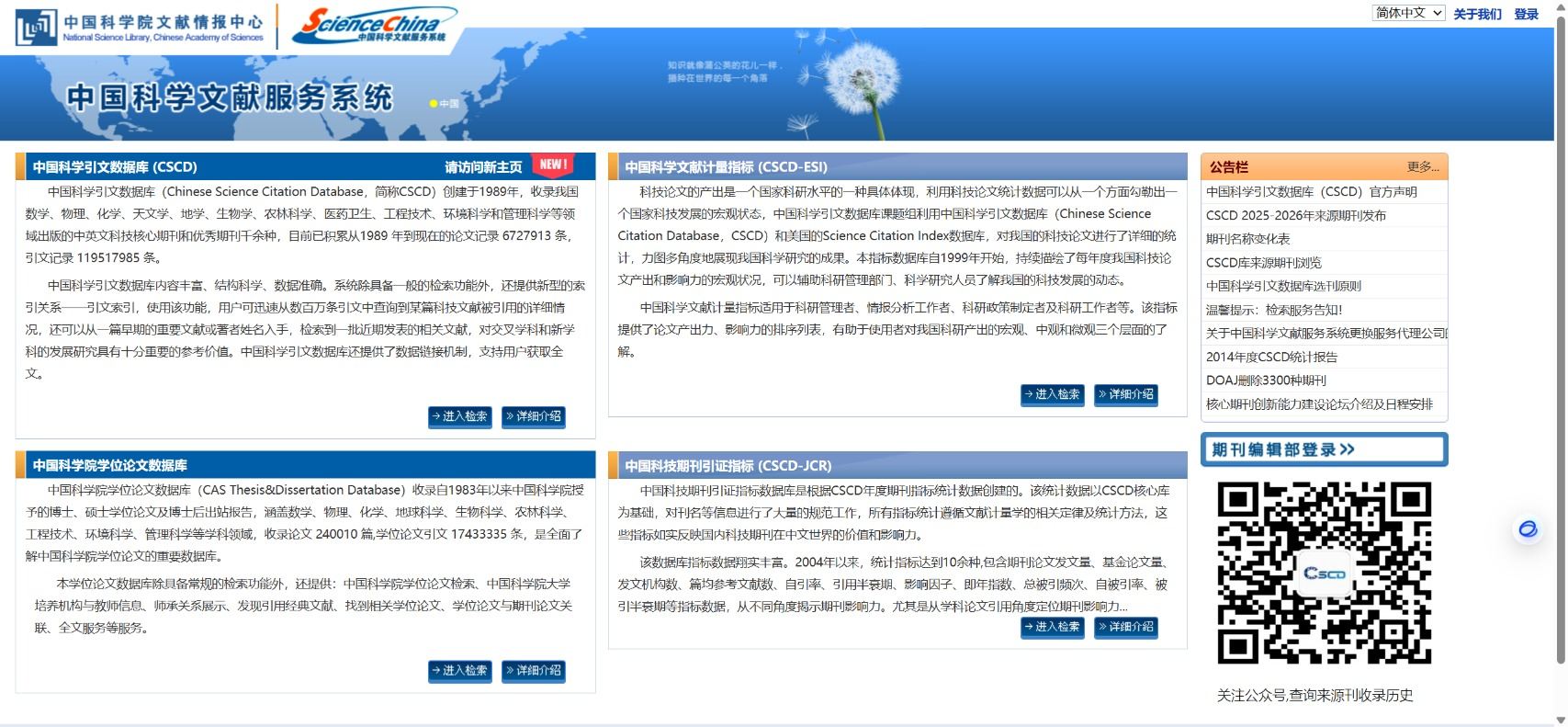
Task: Open the 关于我们 link
Action: [x=1477, y=14]
